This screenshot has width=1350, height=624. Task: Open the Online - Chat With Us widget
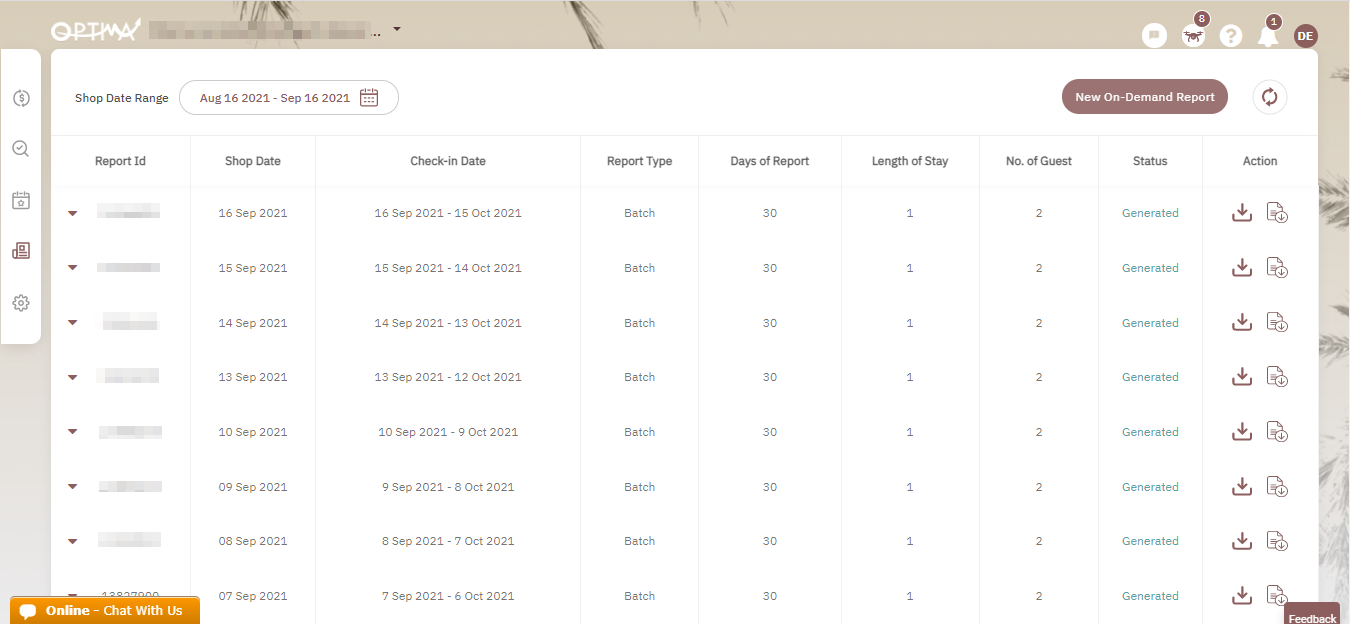(x=105, y=610)
